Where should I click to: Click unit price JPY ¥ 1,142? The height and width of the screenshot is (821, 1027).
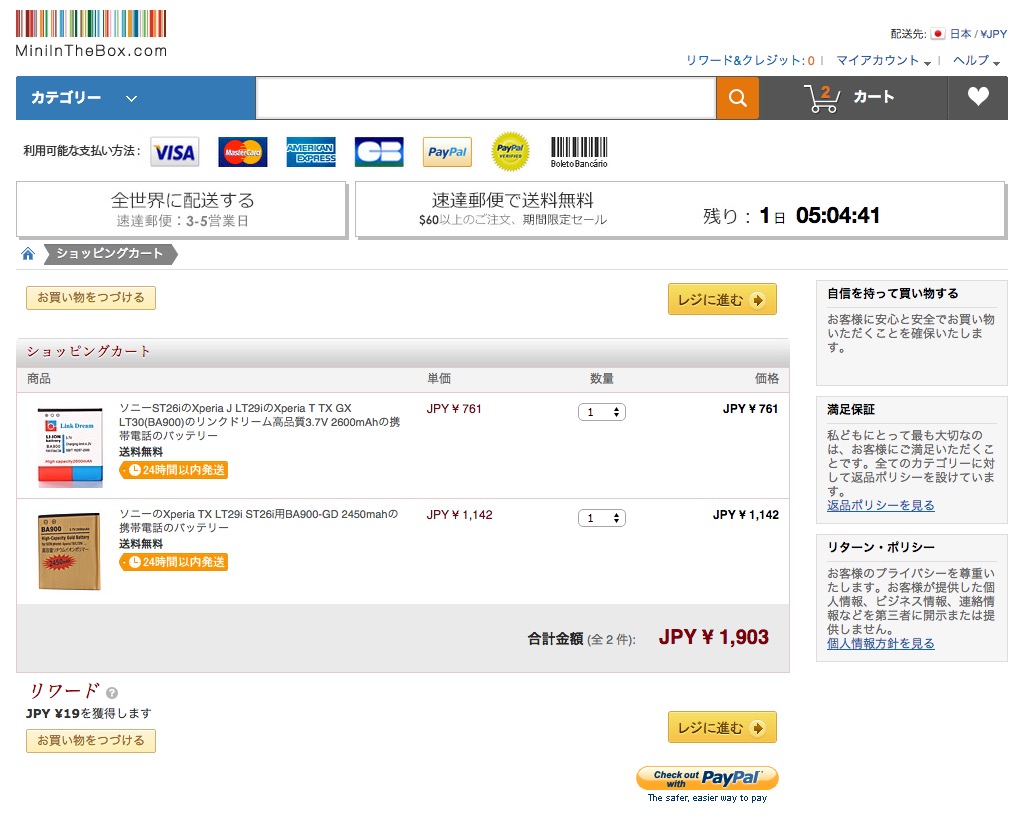click(x=459, y=515)
